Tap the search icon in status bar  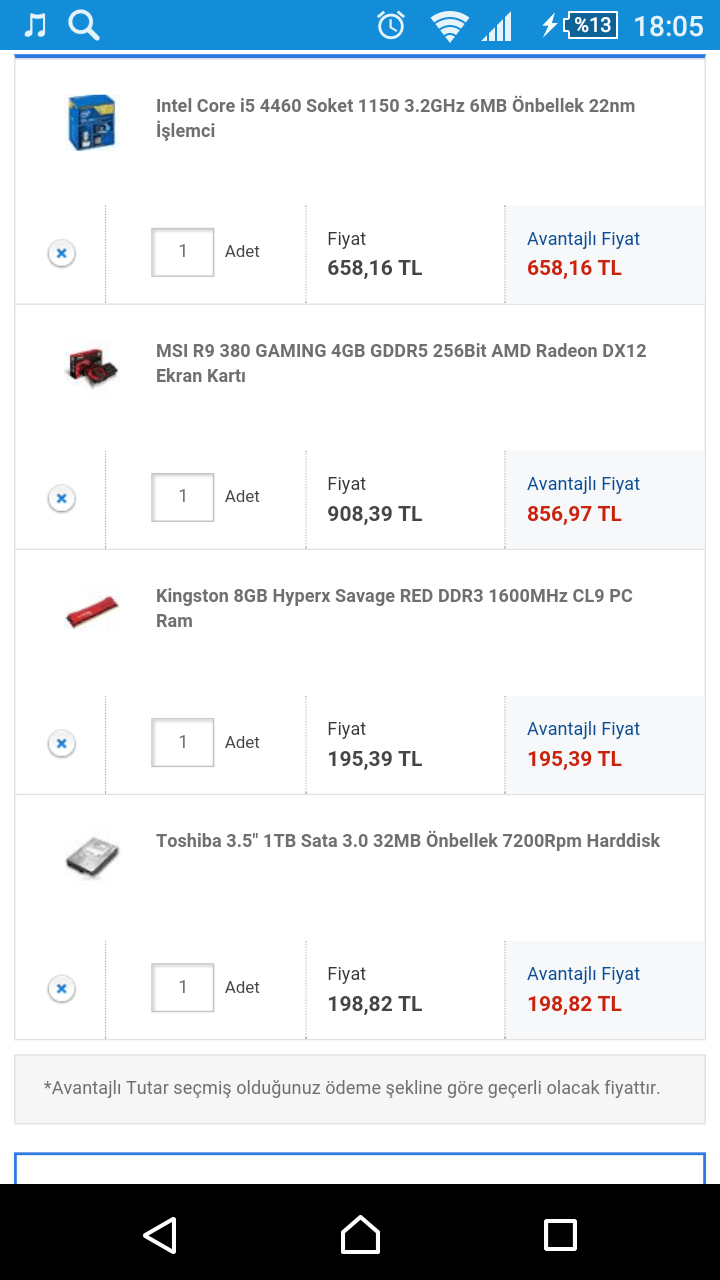point(84,25)
